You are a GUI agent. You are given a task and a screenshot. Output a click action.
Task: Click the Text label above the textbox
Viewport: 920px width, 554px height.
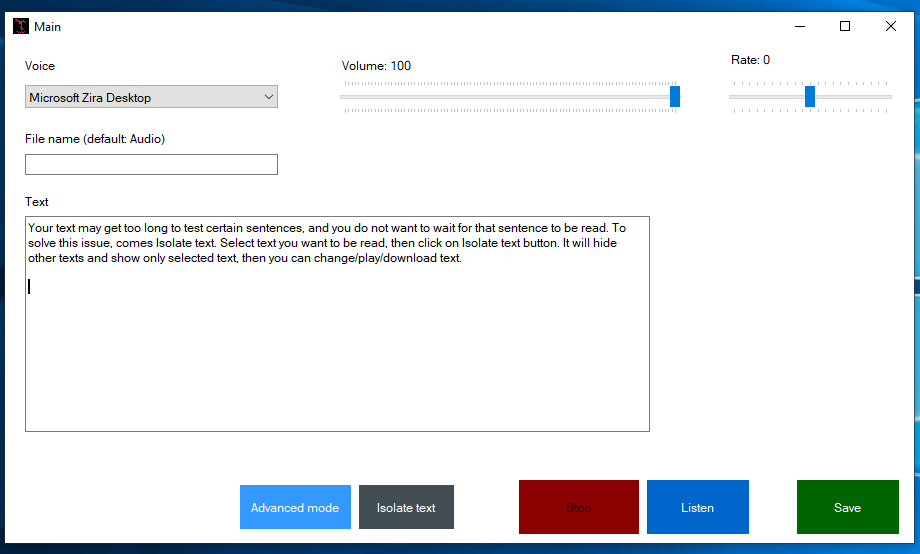(36, 202)
